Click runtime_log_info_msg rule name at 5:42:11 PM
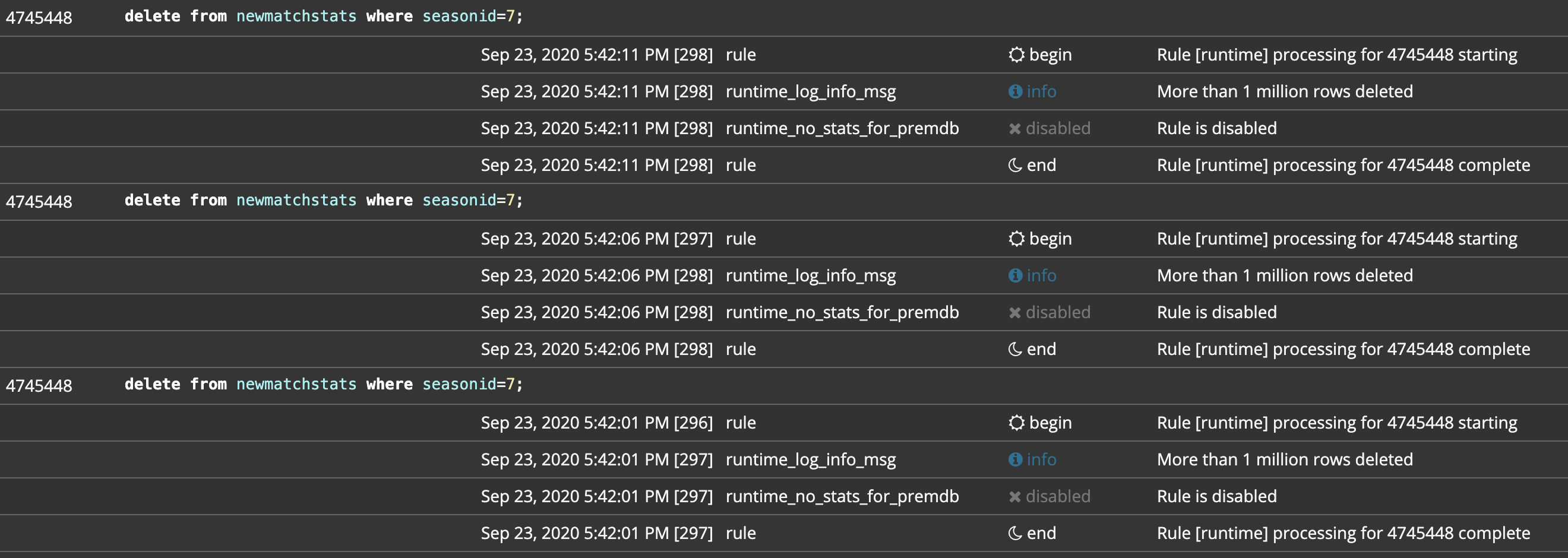Viewport: 1568px width, 558px height. [810, 91]
